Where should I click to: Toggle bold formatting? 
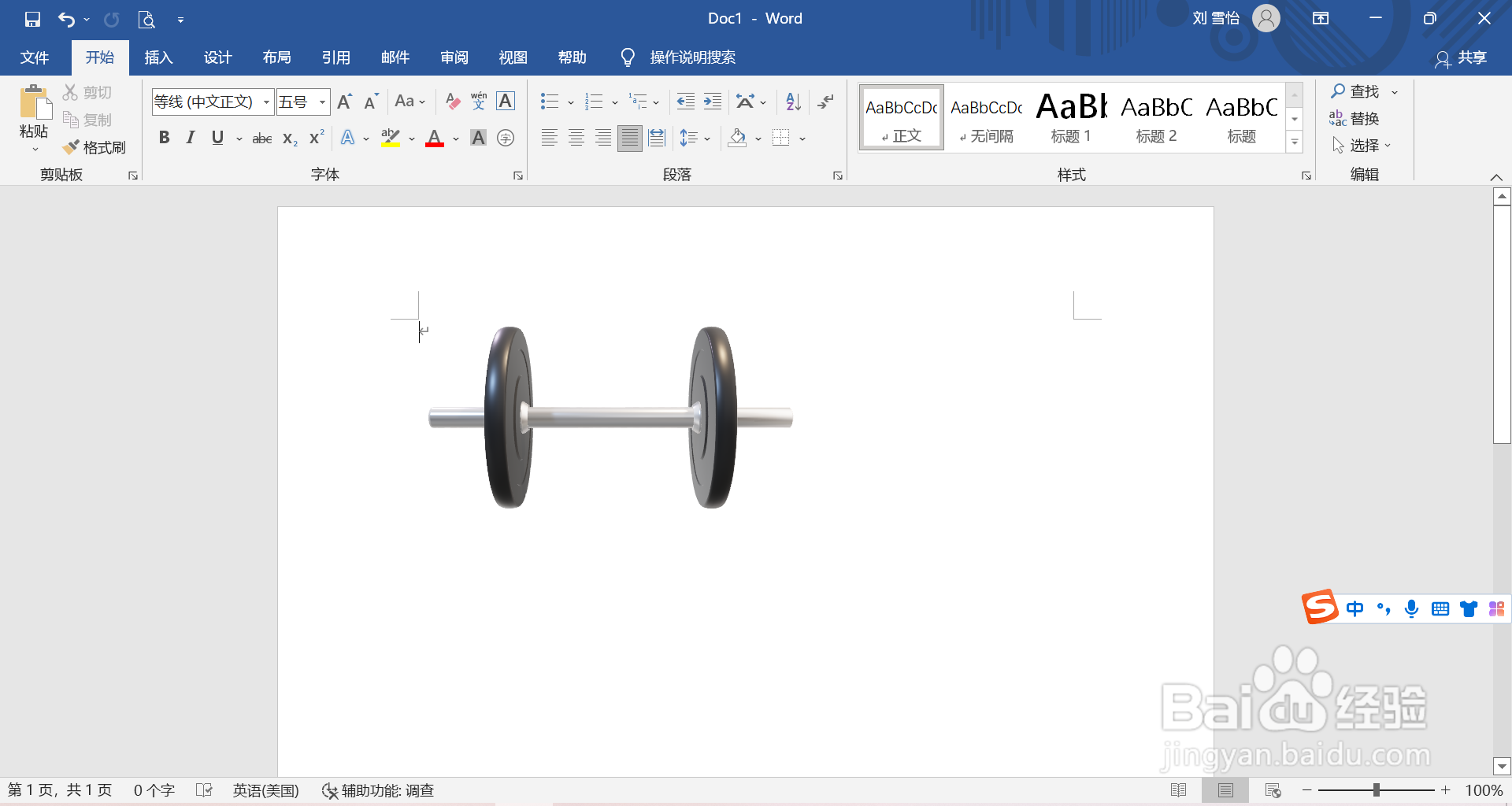[x=164, y=137]
